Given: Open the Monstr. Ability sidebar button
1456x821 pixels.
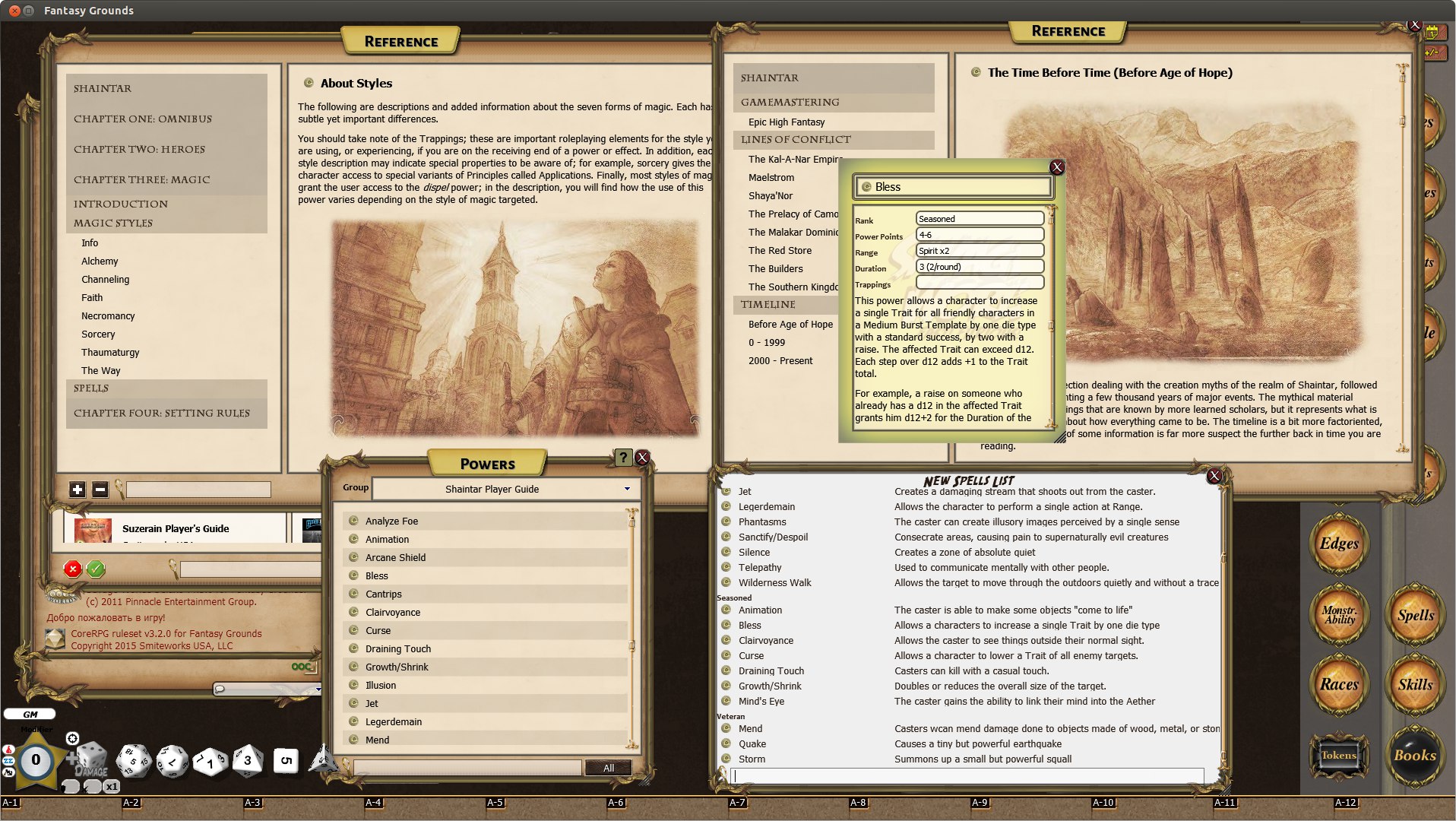Looking at the screenshot, I should [x=1339, y=614].
